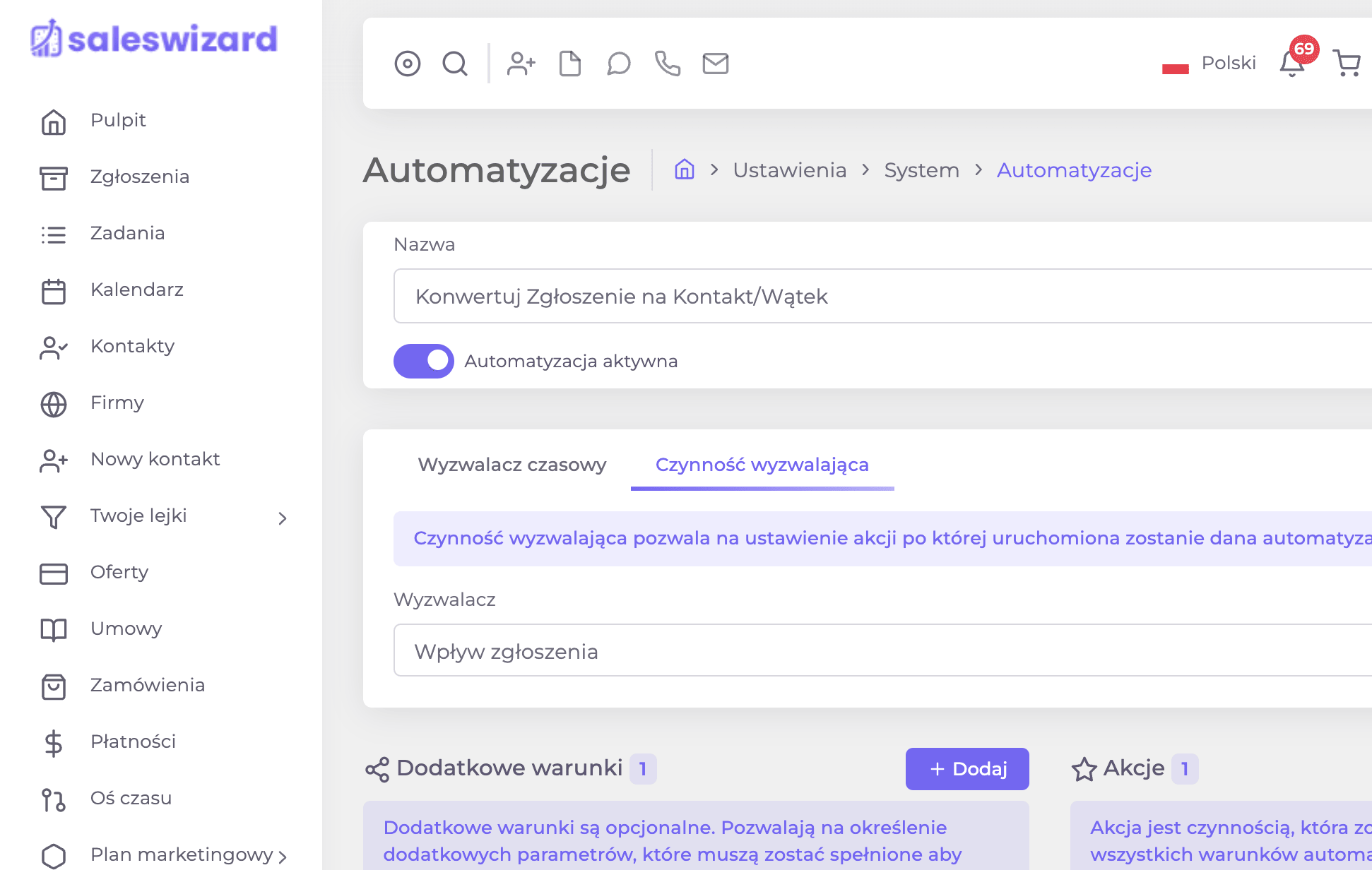The height and width of the screenshot is (870, 1372).
Task: Click the Kontakty user-check icon
Action: [x=54, y=347]
